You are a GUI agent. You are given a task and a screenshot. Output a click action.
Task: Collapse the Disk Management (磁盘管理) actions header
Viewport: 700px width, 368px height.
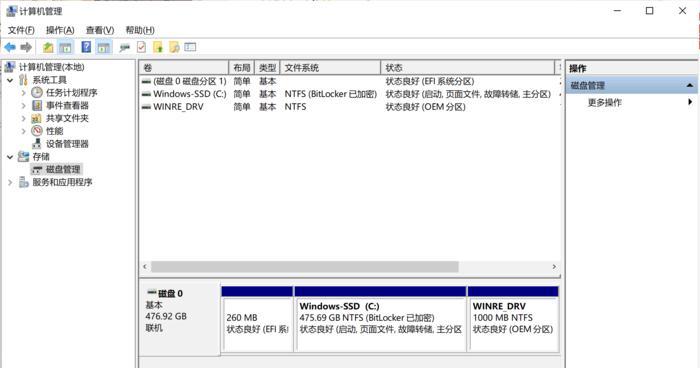[689, 85]
